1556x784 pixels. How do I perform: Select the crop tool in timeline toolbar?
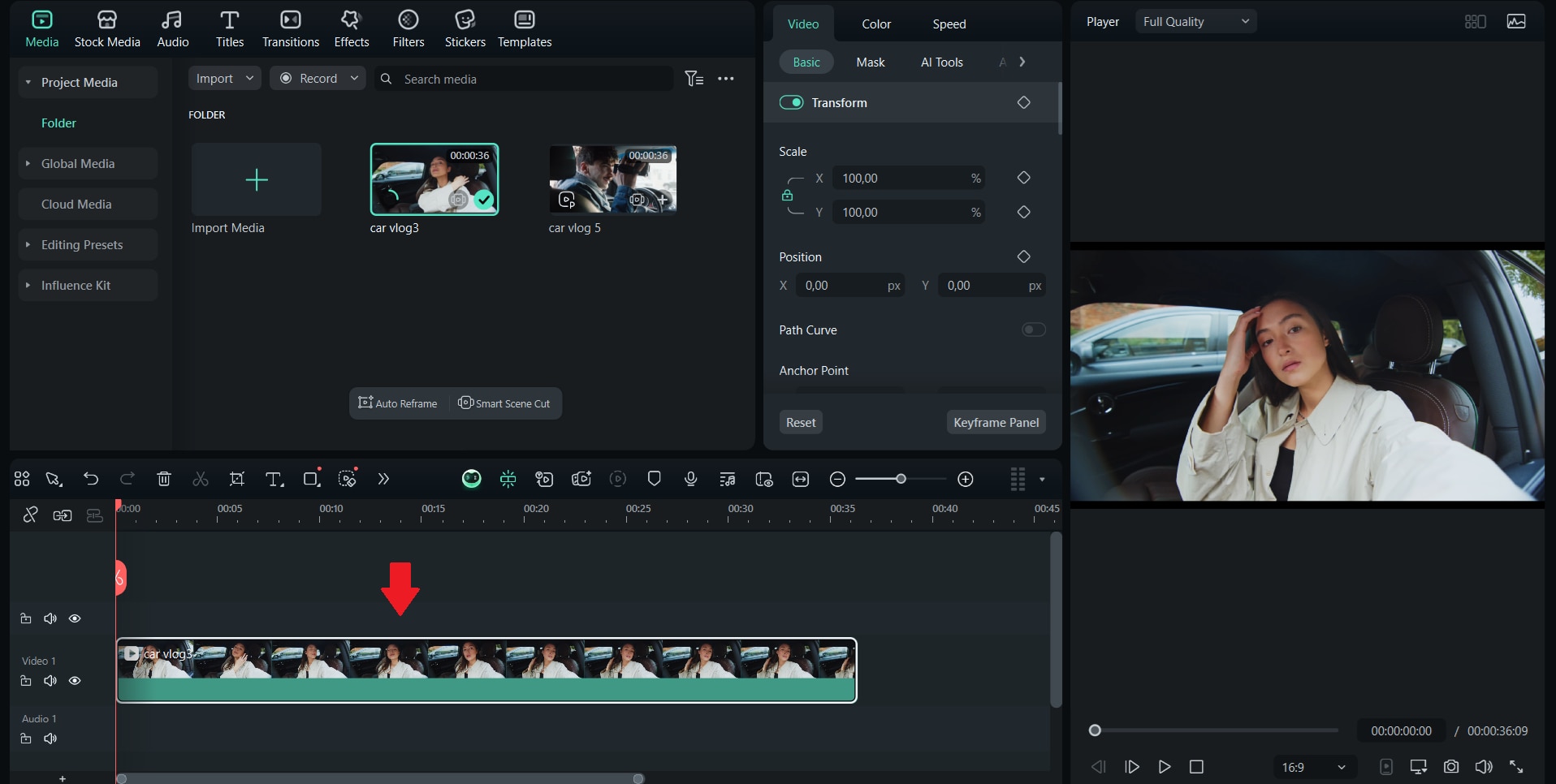pyautogui.click(x=237, y=479)
